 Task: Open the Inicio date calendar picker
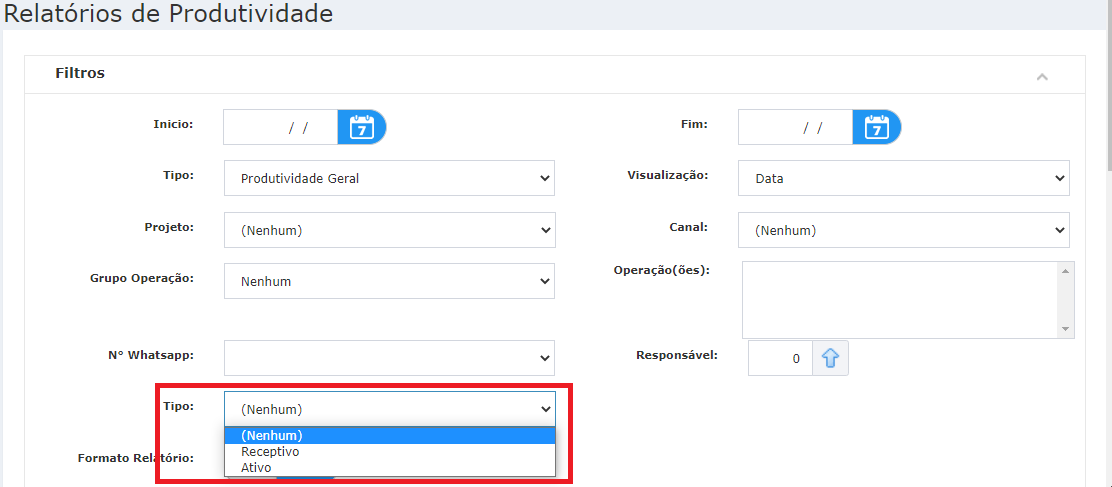coord(362,128)
